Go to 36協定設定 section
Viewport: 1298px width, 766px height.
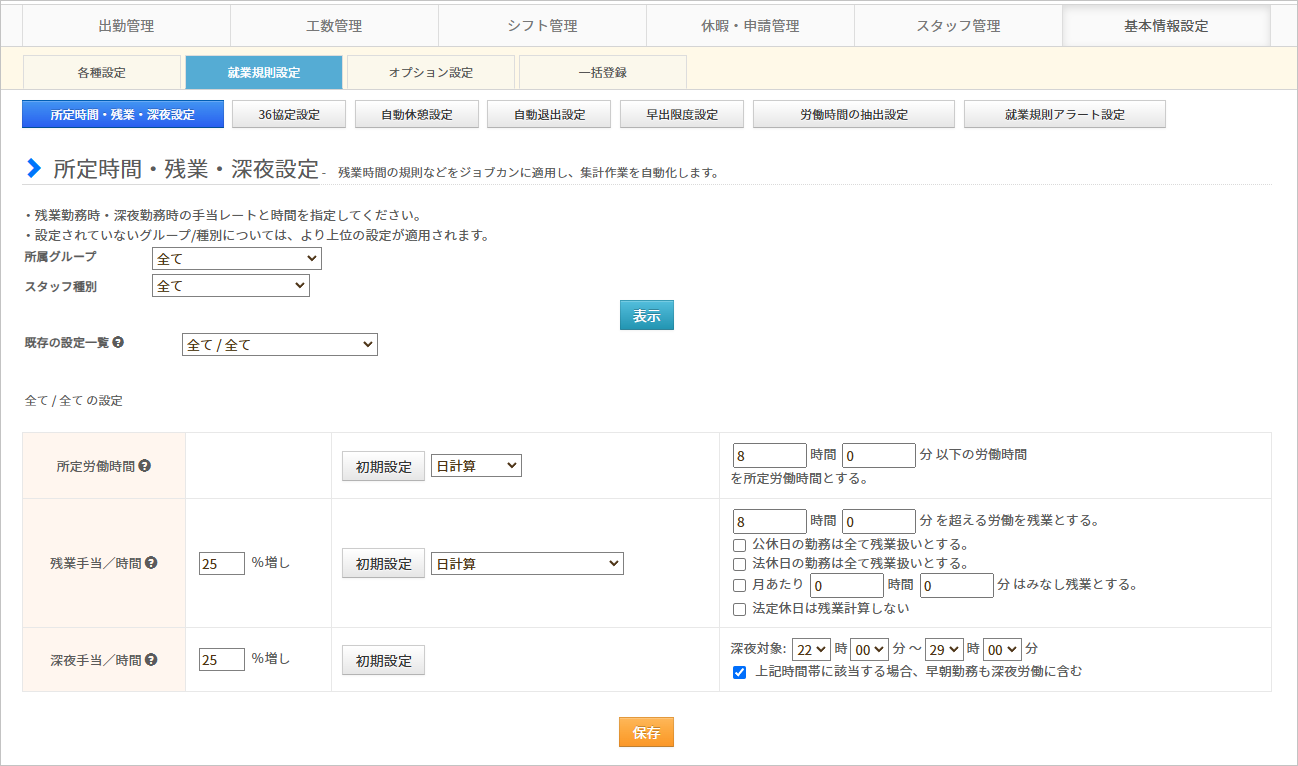[x=288, y=115]
